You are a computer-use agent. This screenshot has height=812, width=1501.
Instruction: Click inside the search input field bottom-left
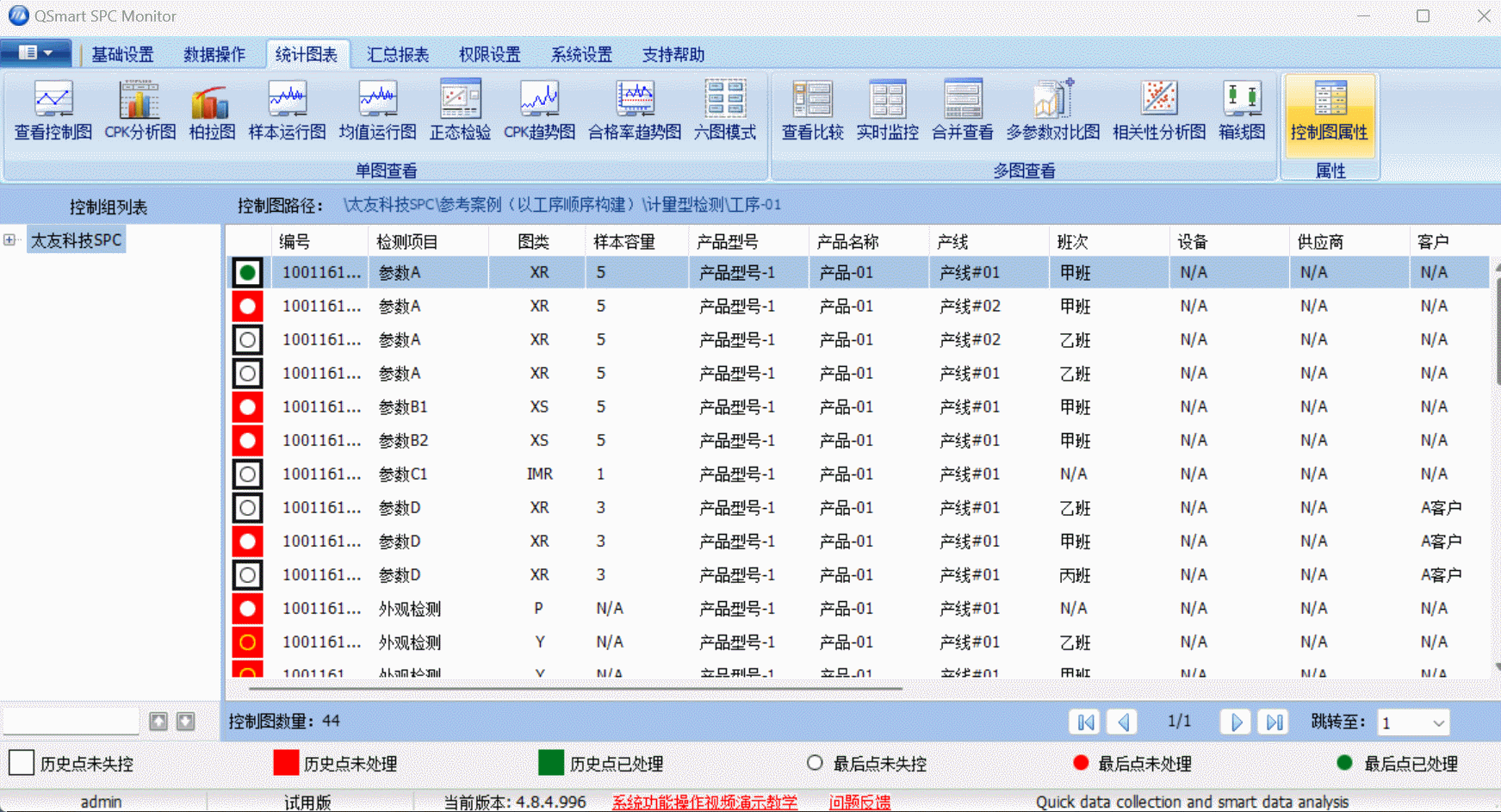tap(71, 721)
